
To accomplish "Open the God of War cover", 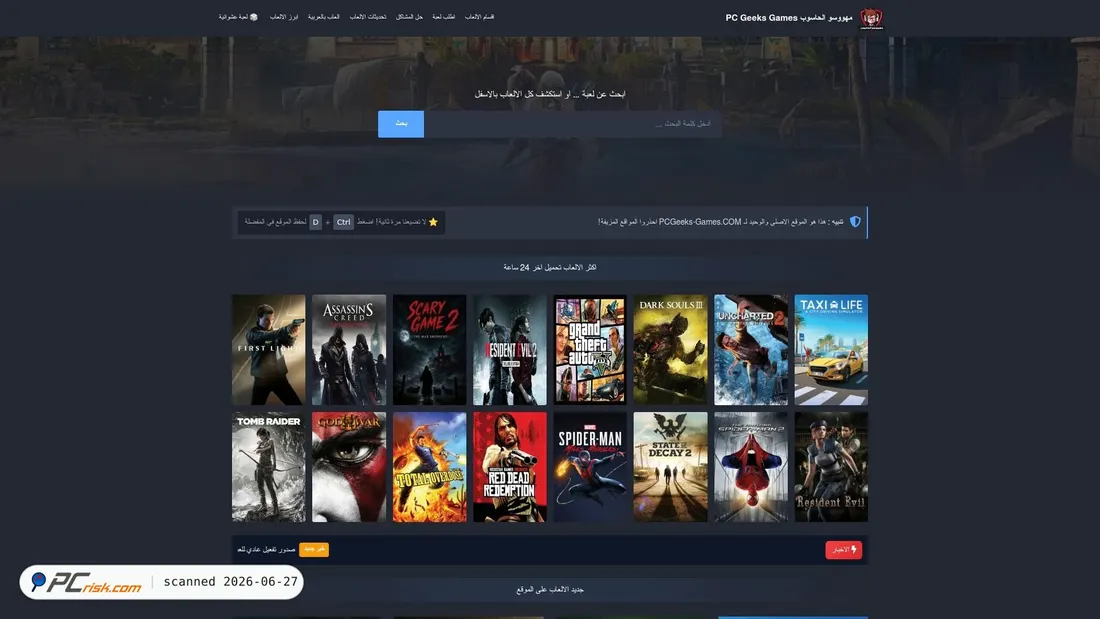I will [349, 467].
